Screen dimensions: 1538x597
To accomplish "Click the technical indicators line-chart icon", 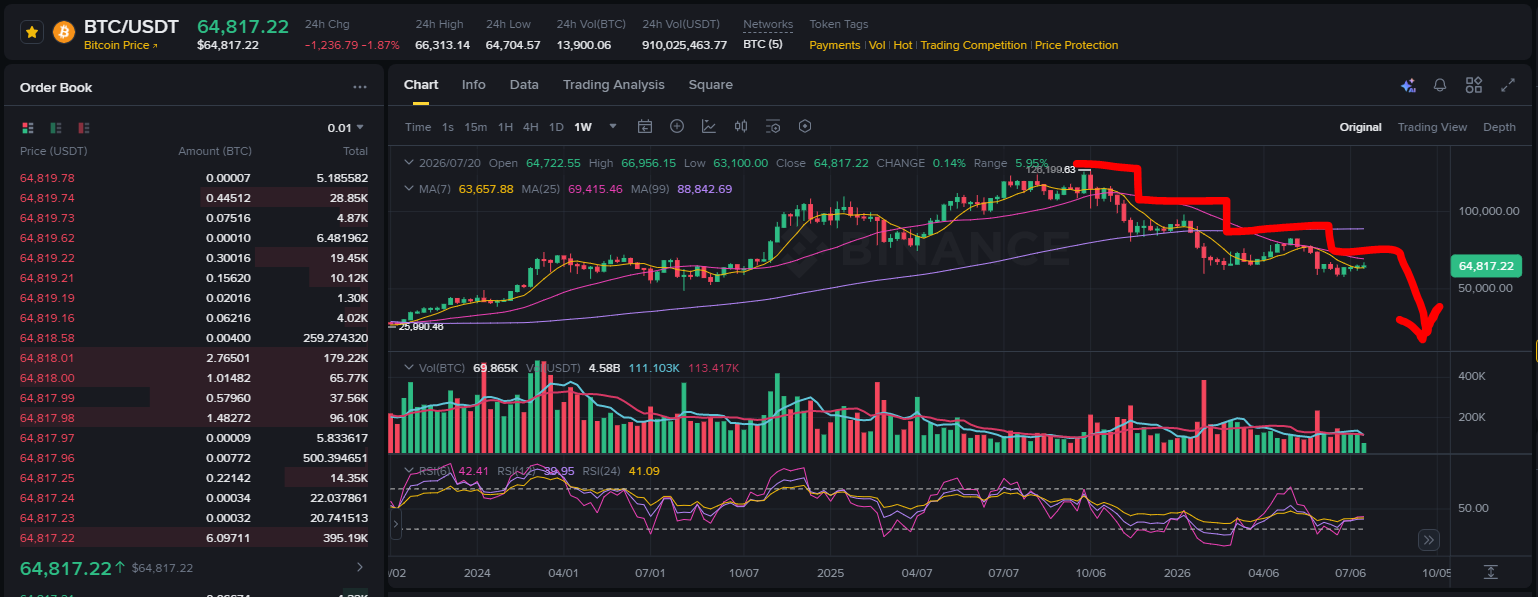I will (709, 127).
